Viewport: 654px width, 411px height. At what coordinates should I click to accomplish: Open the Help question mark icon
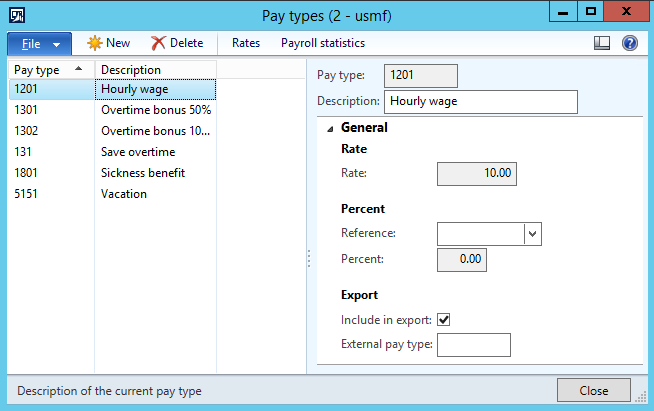point(630,43)
